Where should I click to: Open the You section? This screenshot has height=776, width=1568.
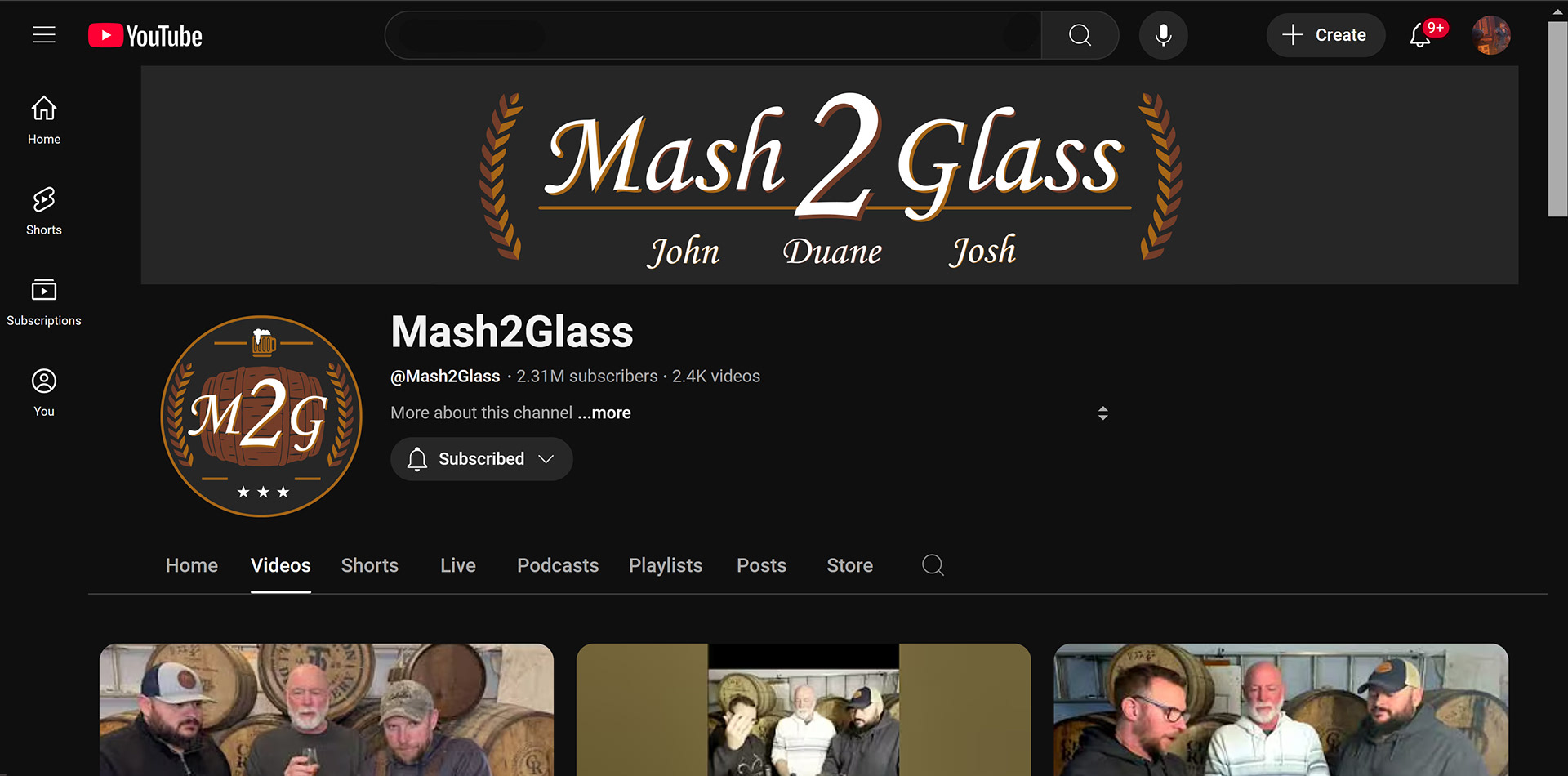(x=44, y=392)
